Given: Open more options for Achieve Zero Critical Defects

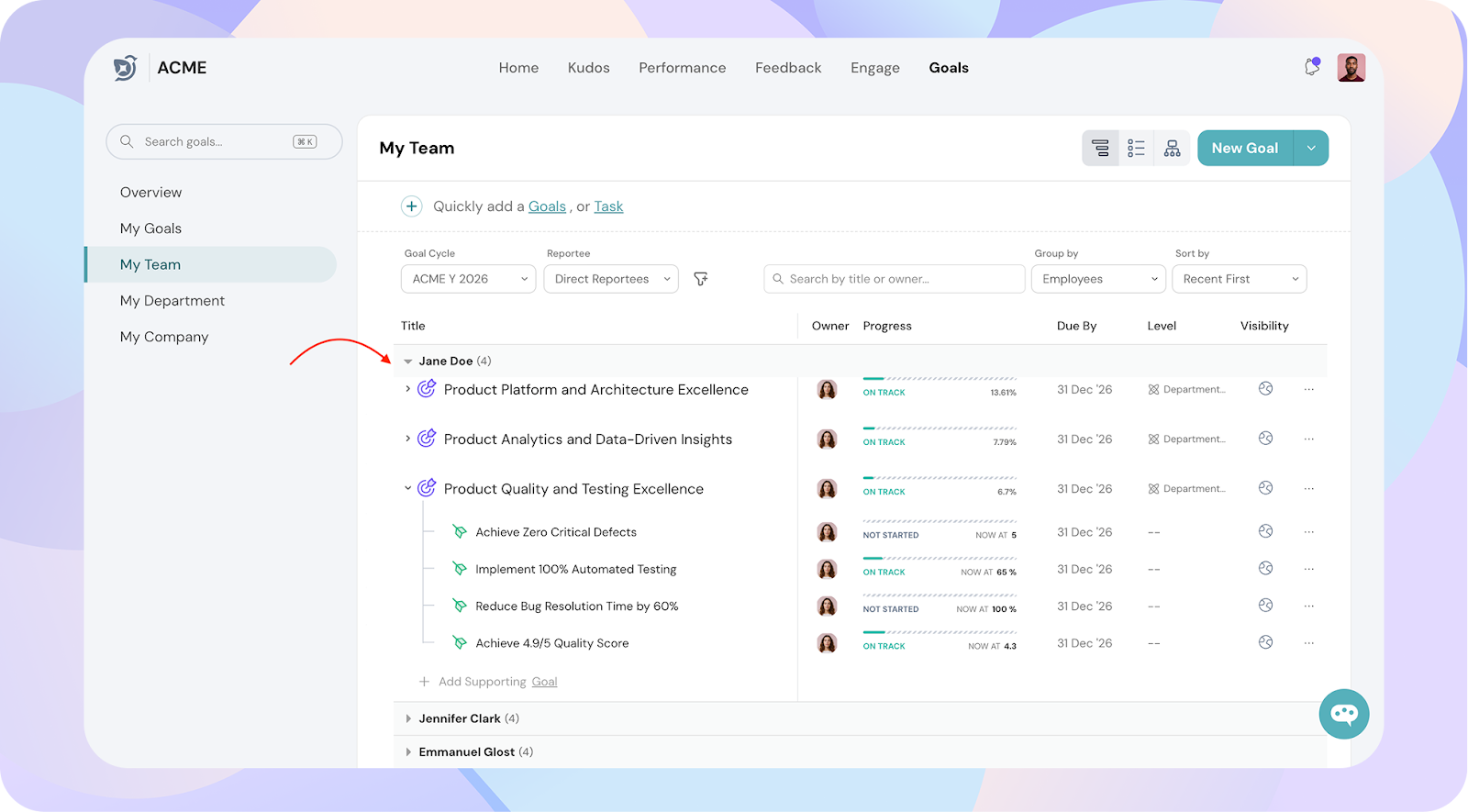Looking at the screenshot, I should (1309, 532).
